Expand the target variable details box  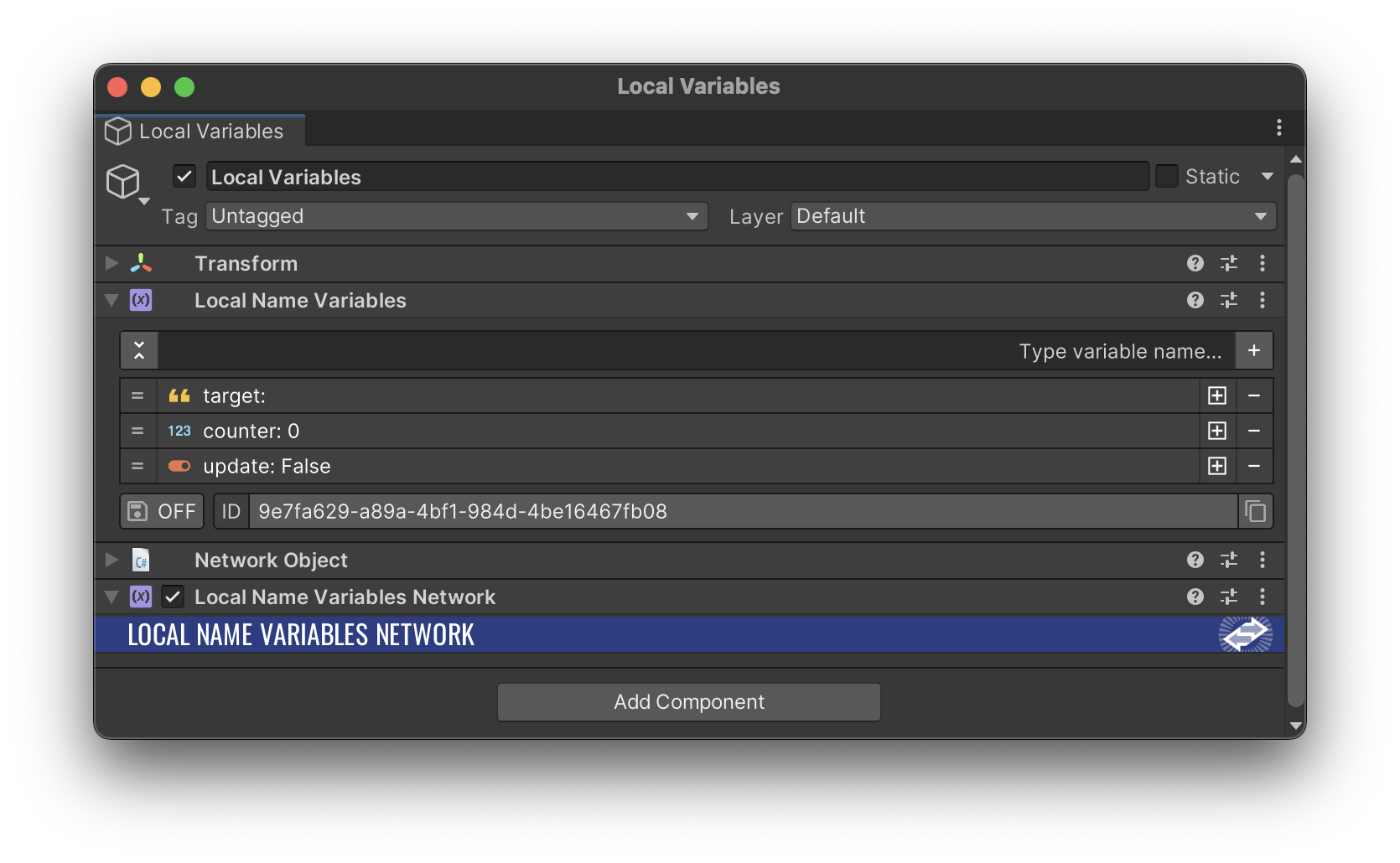point(1217,395)
